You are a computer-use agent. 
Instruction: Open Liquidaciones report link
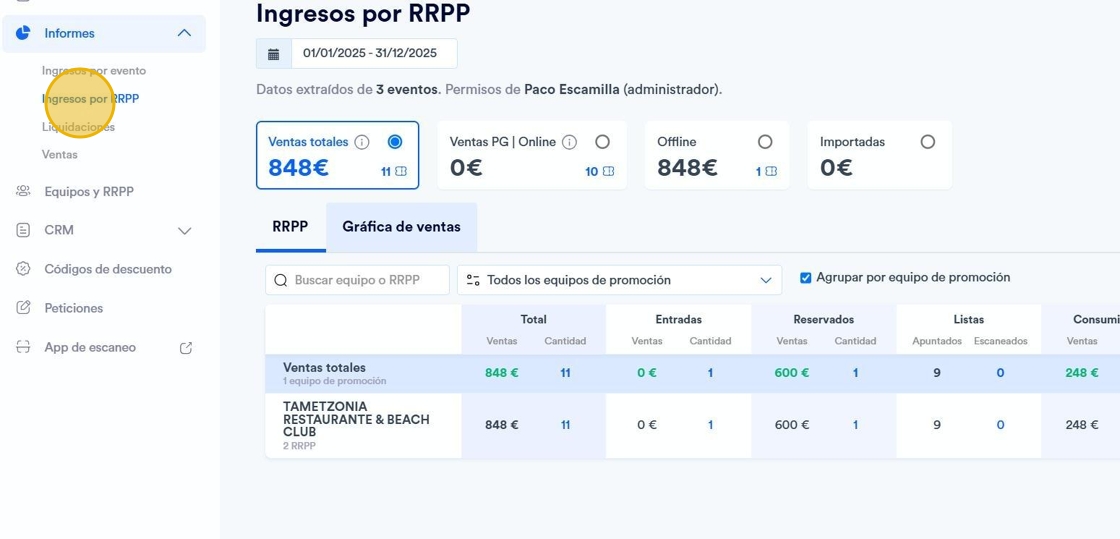(x=79, y=126)
